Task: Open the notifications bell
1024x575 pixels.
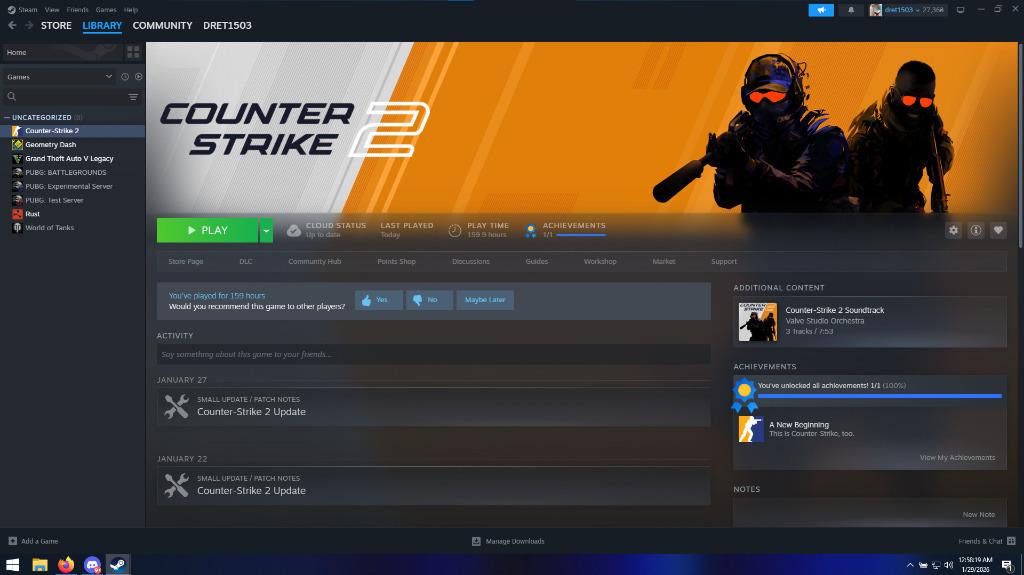Action: pos(851,10)
